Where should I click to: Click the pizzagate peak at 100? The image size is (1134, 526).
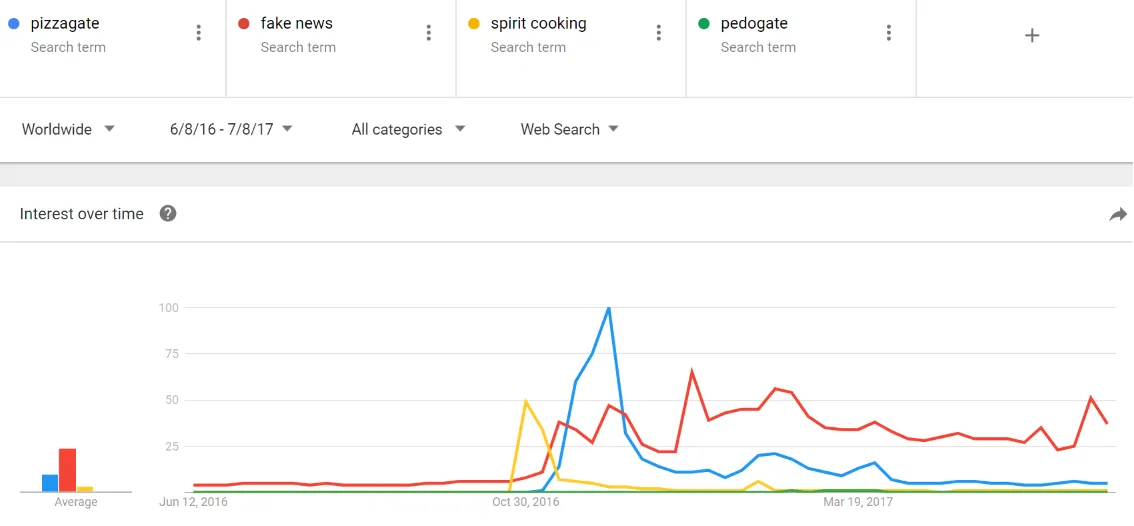[x=609, y=308]
